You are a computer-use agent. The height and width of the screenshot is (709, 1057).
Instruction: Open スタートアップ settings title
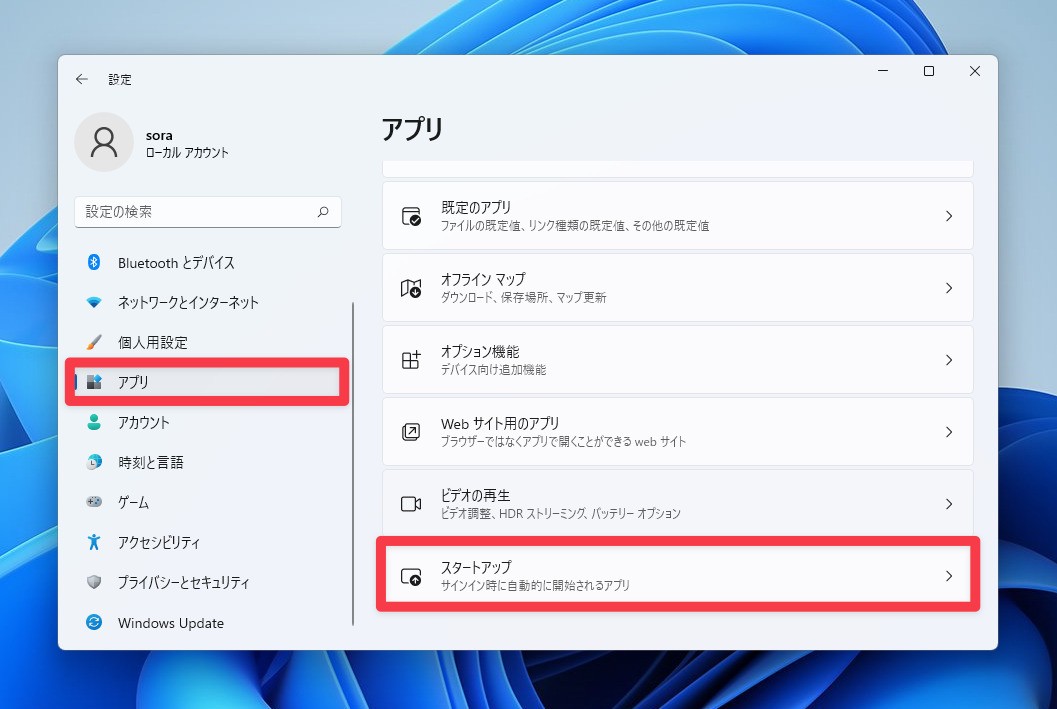(476, 567)
